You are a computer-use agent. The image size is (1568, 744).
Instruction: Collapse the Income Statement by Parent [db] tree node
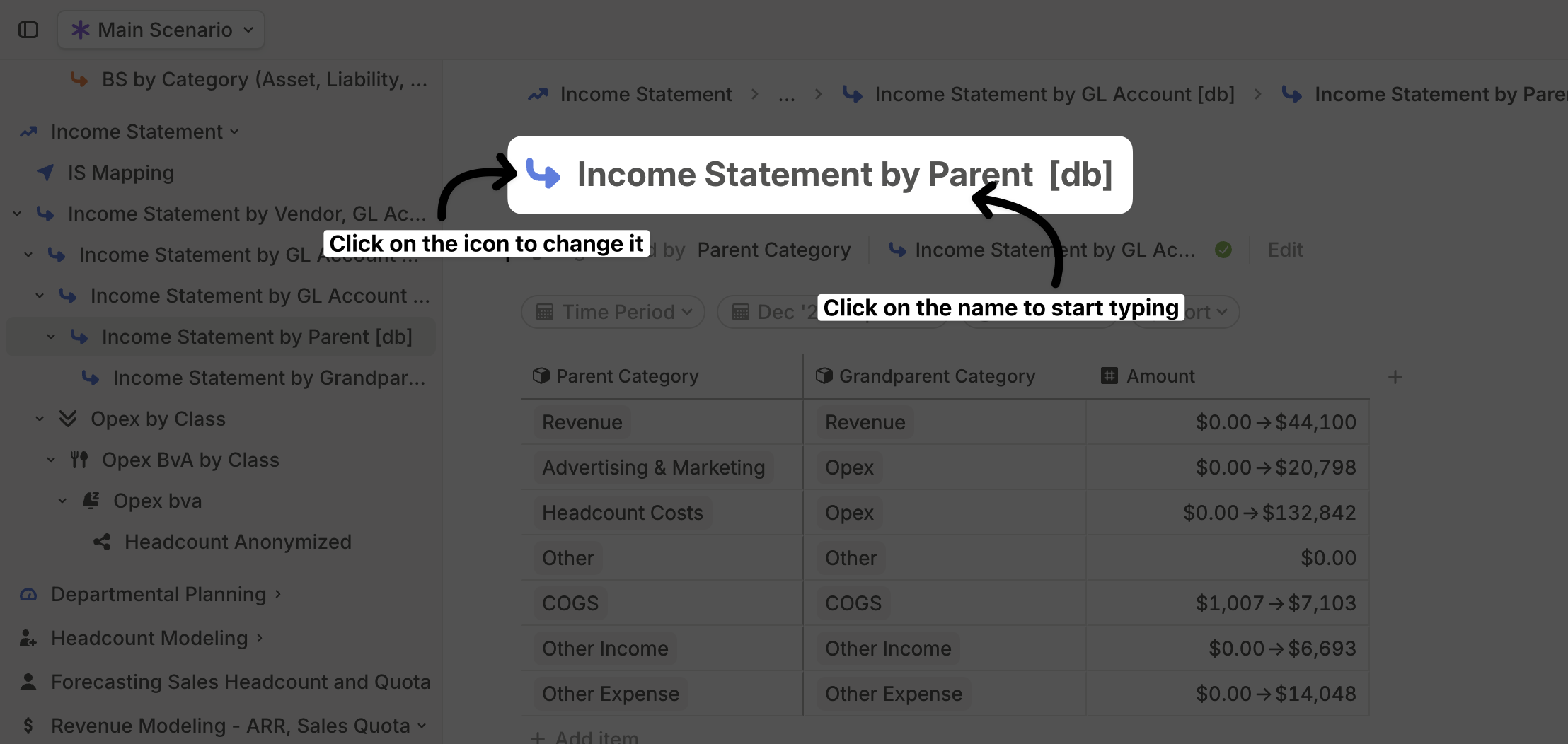(x=51, y=337)
